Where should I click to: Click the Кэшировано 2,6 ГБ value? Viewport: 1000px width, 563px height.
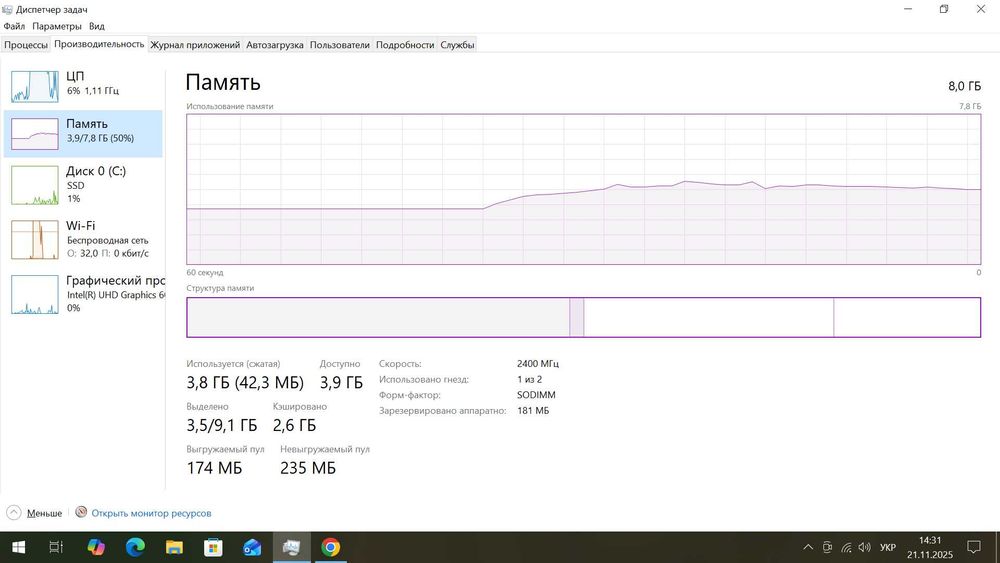[x=295, y=425]
